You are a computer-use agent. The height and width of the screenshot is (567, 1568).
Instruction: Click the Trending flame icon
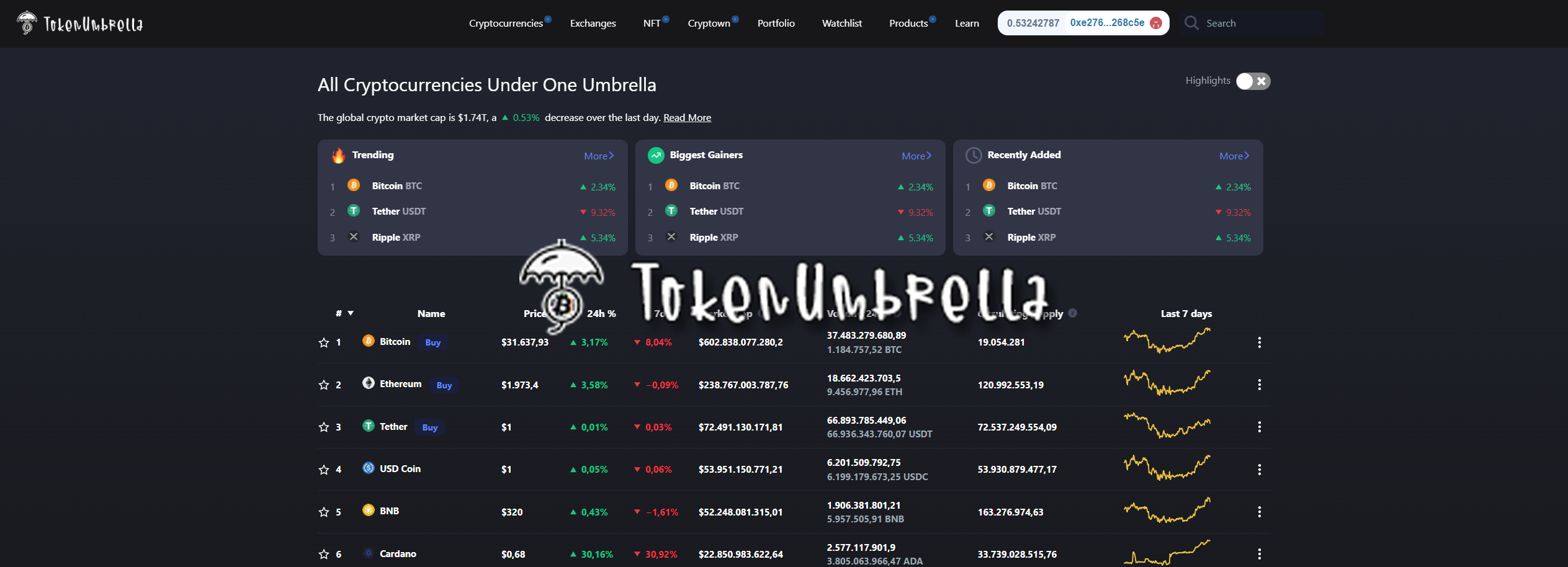(338, 155)
